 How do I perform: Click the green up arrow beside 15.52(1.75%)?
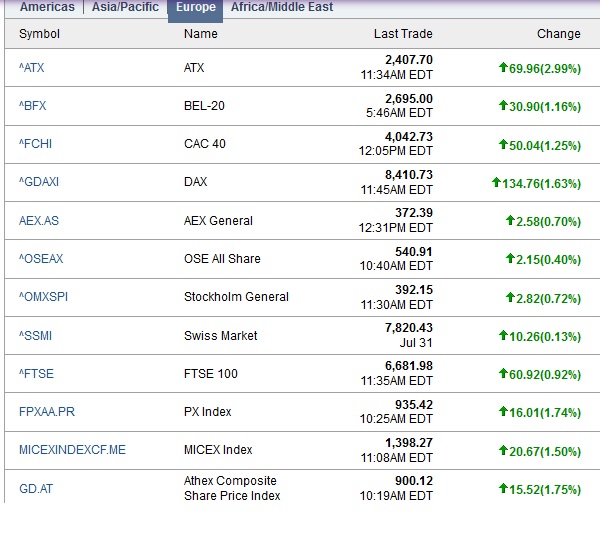[503, 488]
